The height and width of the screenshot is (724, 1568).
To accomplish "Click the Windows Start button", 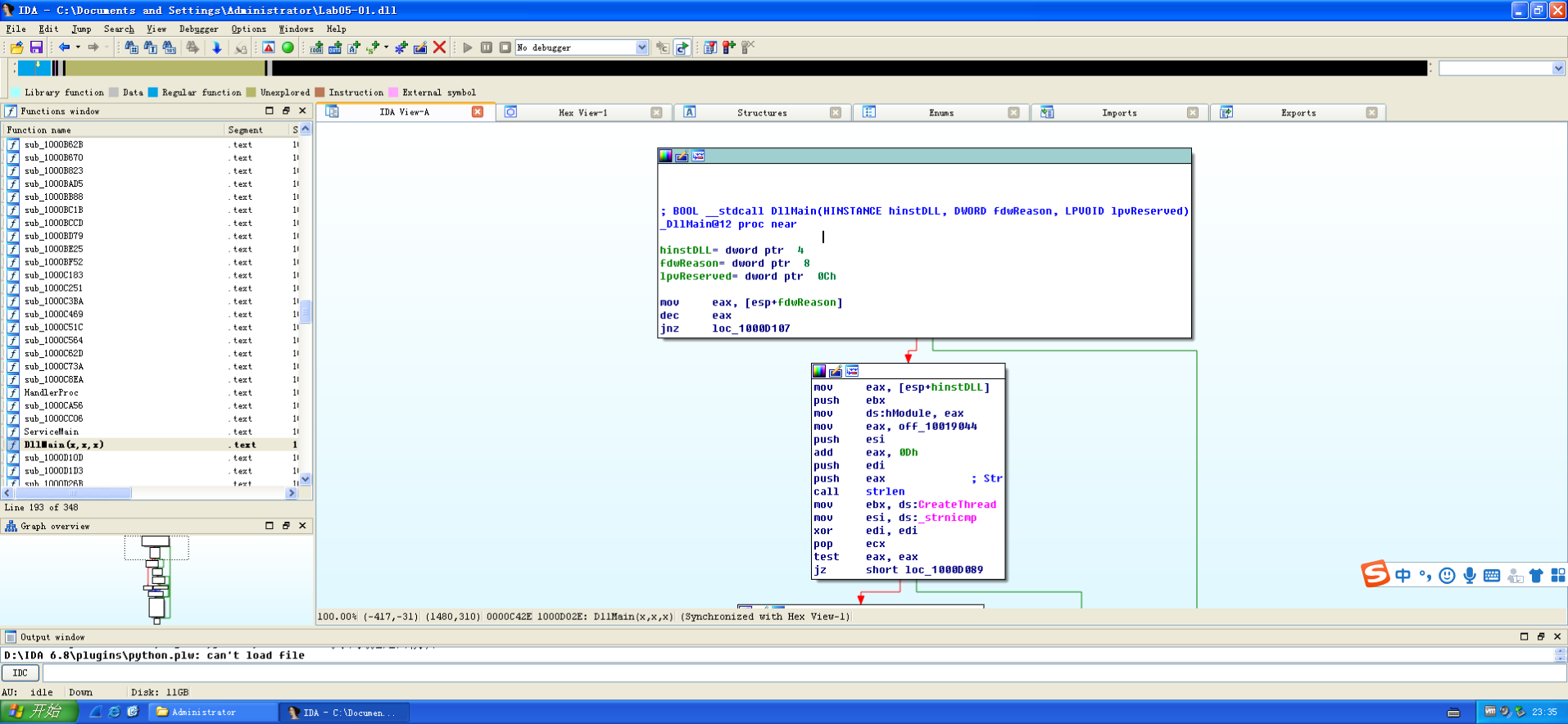I will pyautogui.click(x=39, y=712).
